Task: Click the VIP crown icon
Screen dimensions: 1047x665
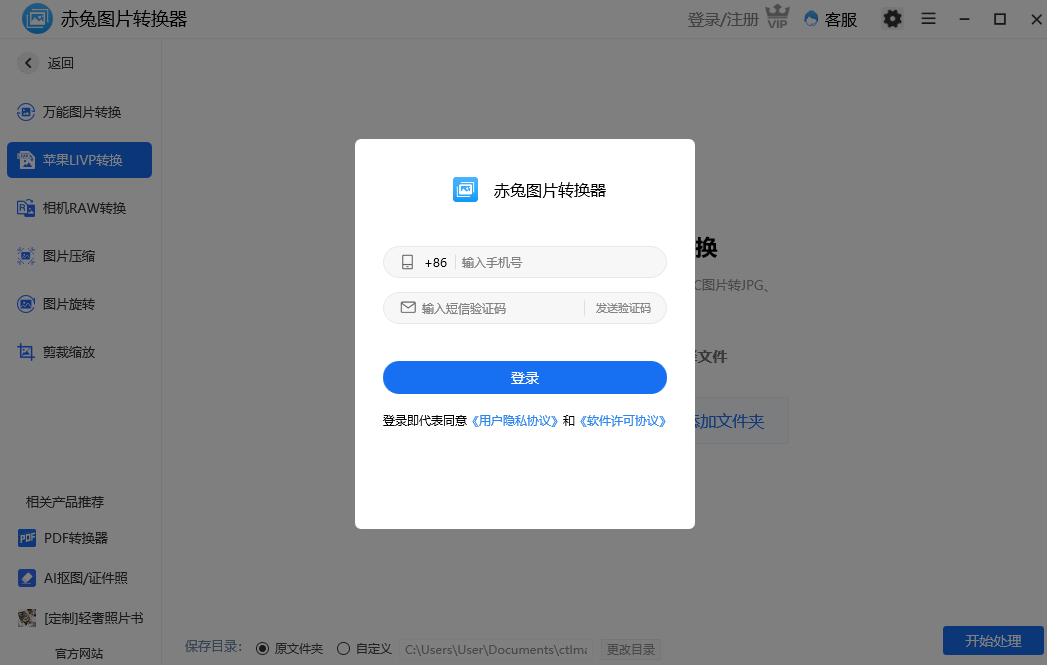Action: [x=777, y=17]
